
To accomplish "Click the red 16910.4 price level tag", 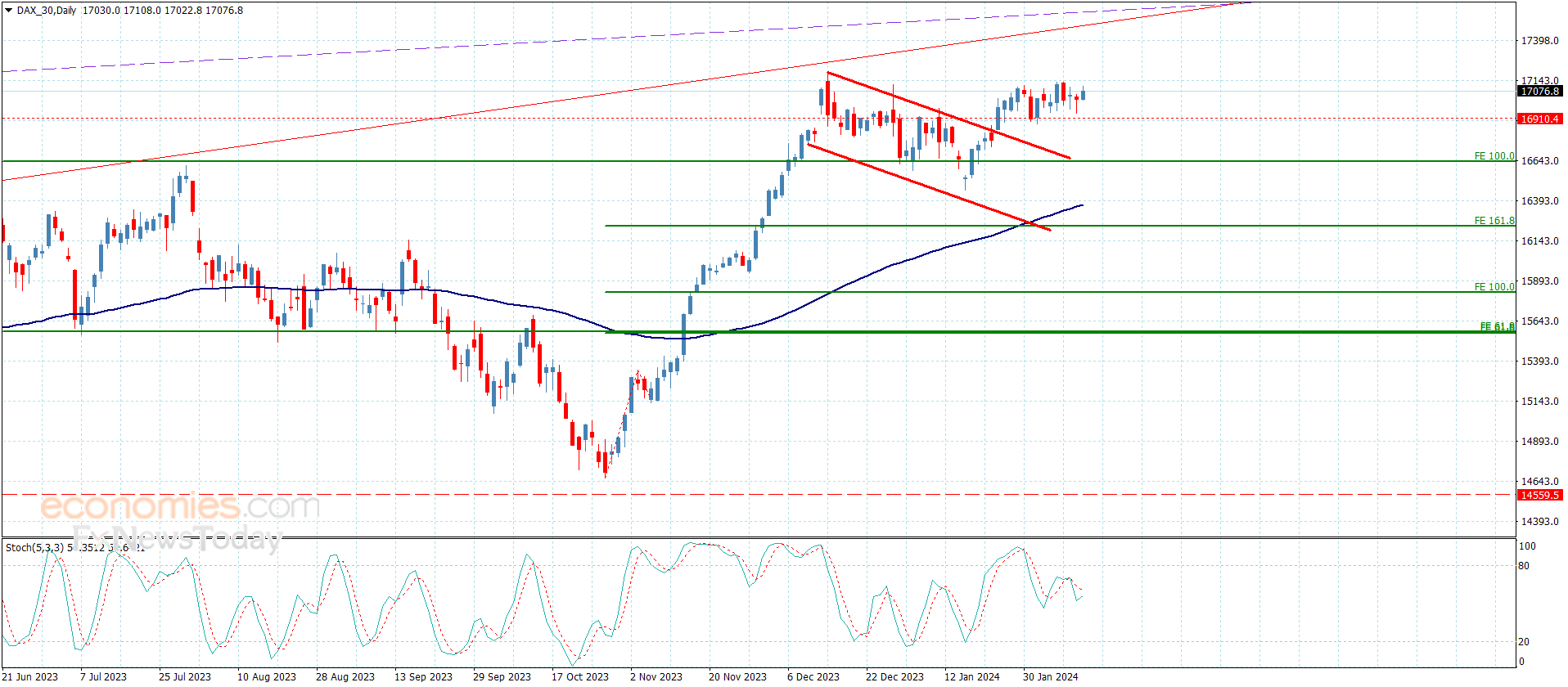I will (1539, 119).
